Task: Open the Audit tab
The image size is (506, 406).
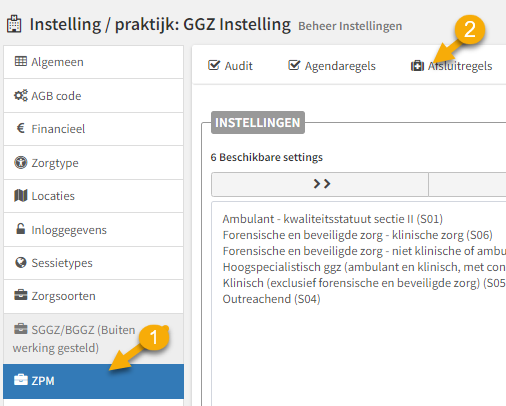Action: 230,66
